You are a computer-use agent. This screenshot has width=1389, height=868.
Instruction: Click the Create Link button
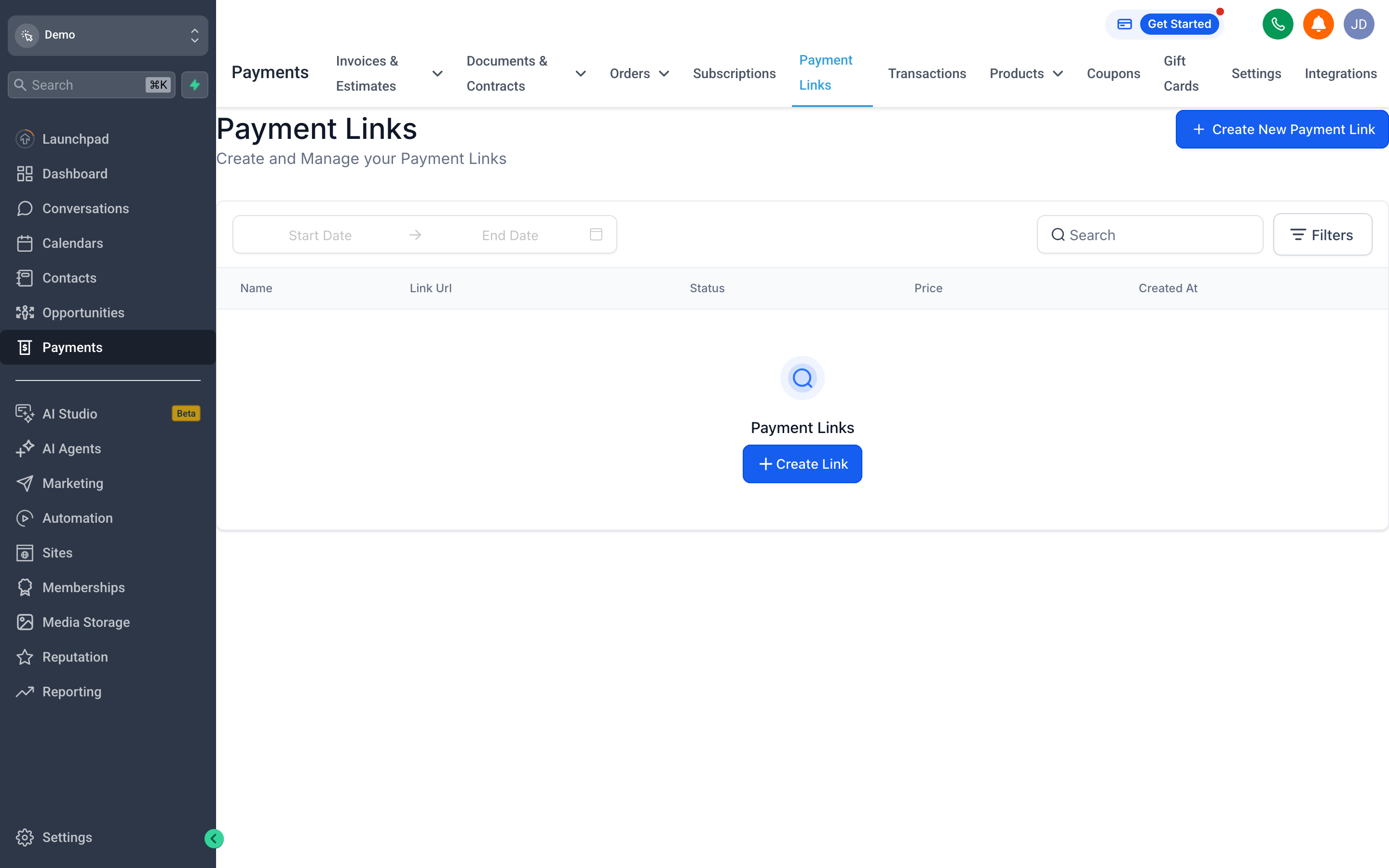(803, 464)
